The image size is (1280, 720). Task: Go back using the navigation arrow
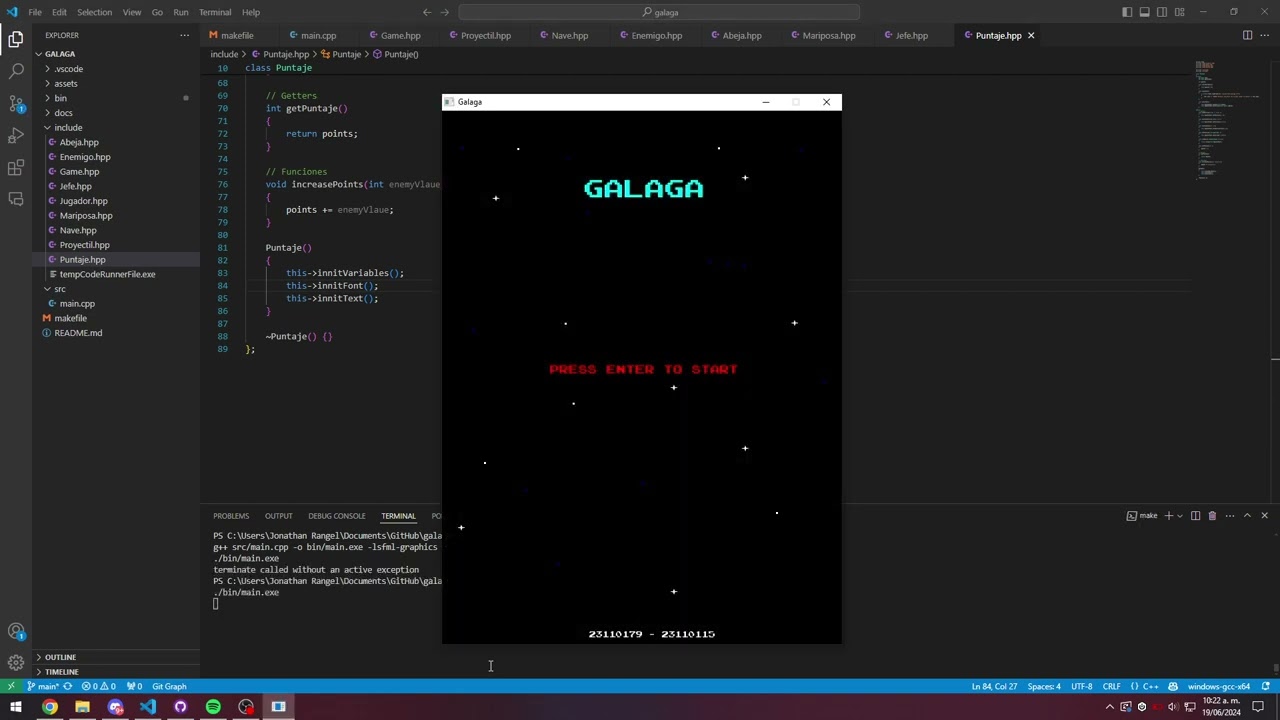[x=427, y=12]
